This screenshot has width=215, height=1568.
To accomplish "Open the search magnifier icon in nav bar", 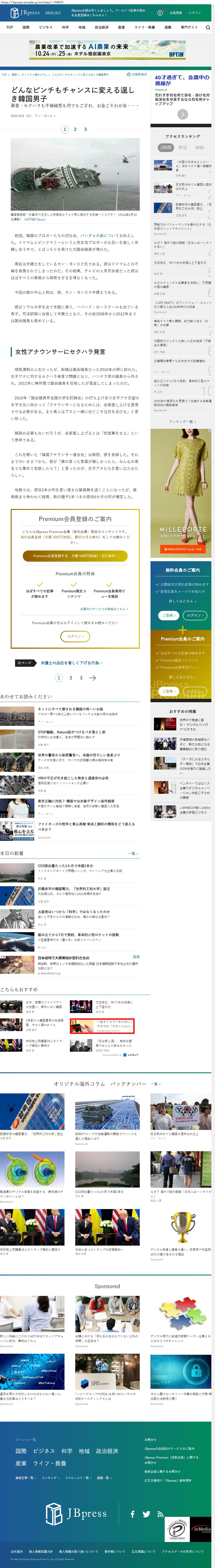I will (208, 27).
